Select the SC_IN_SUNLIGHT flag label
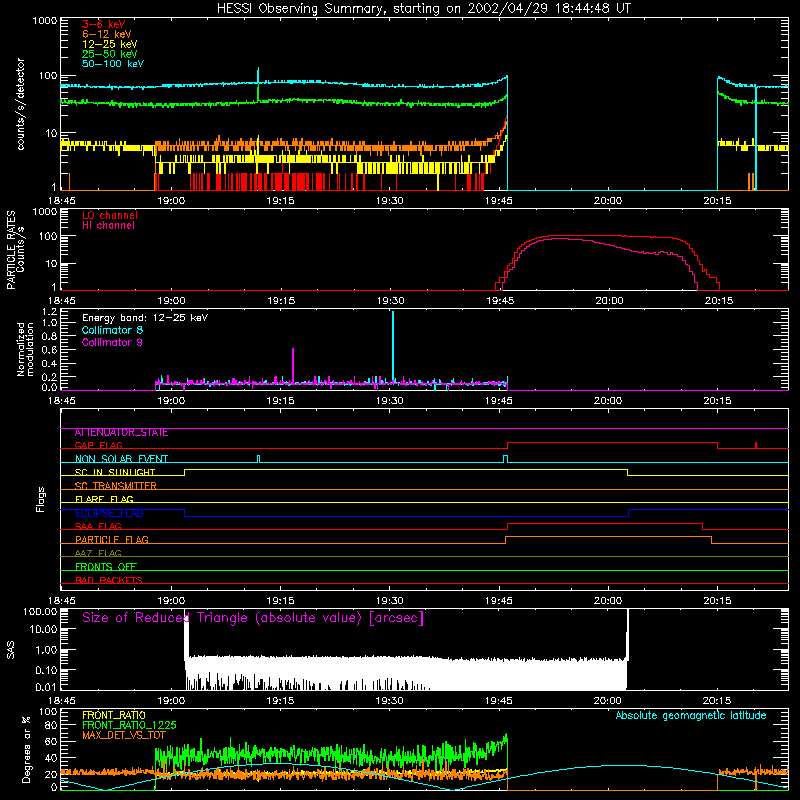The image size is (800, 800). (115, 472)
